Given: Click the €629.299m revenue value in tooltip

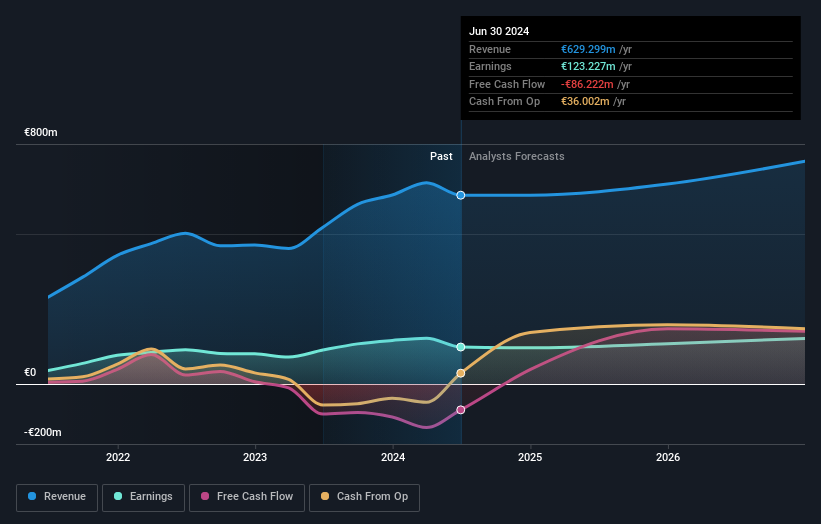Looking at the screenshot, I should point(588,49).
